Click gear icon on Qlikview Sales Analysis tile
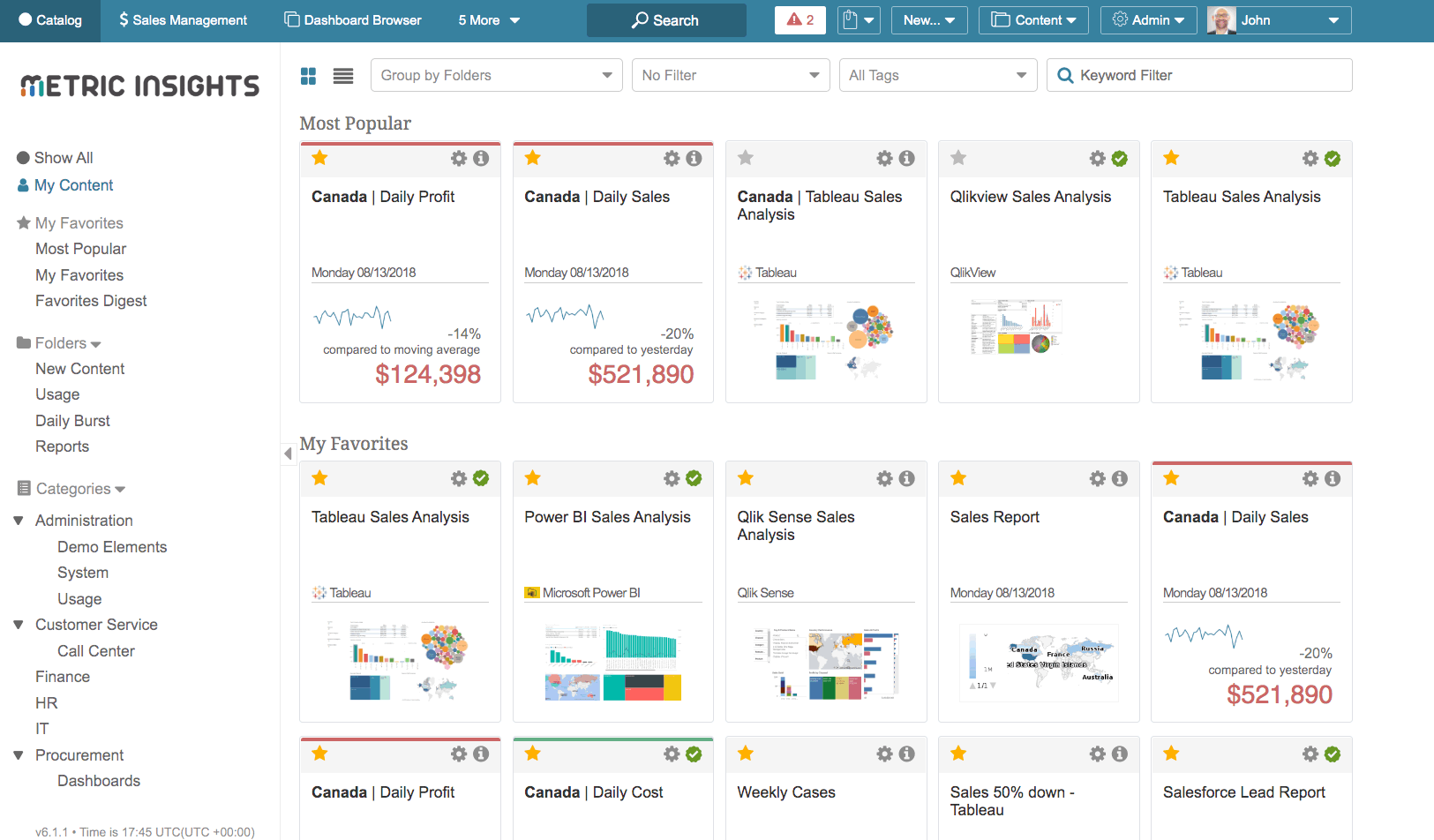Viewport: 1434px width, 840px height. (x=1098, y=158)
